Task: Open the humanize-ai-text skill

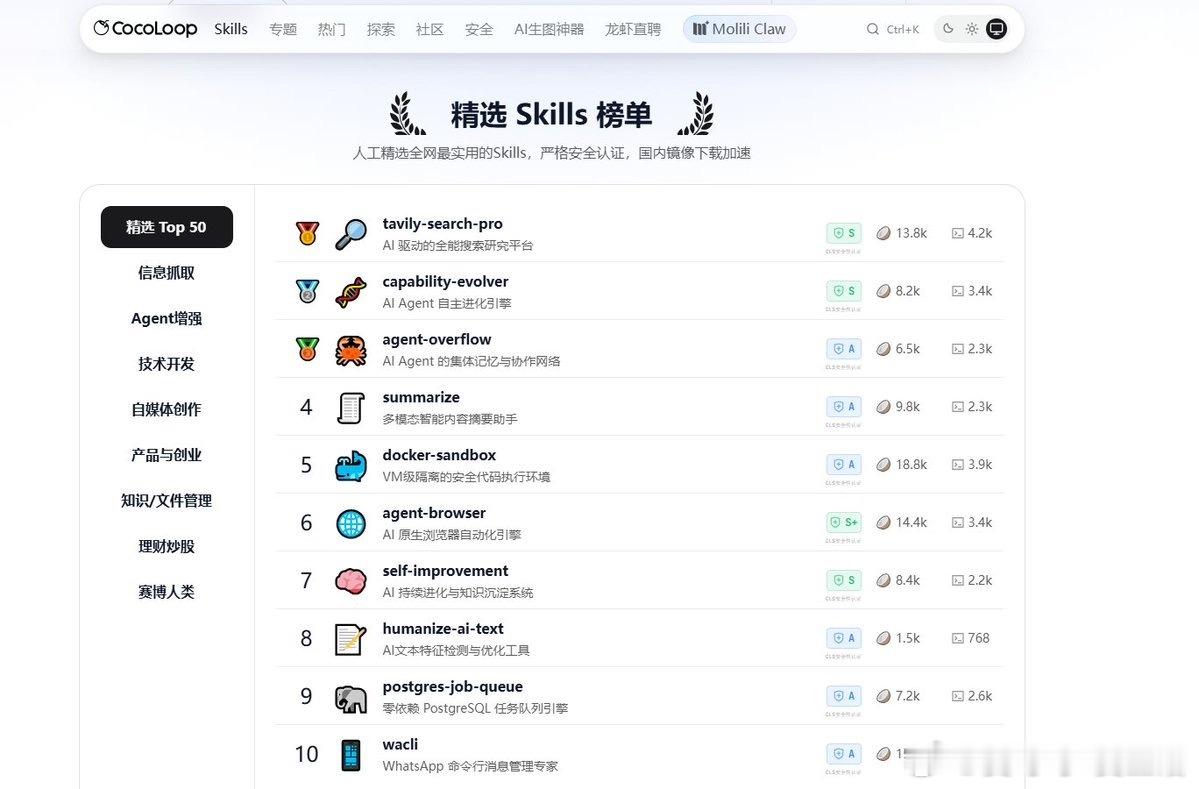Action: pos(443,628)
